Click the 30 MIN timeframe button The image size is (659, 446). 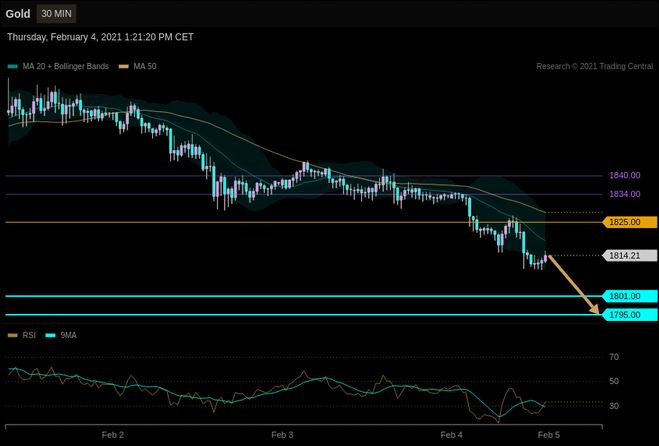[56, 14]
